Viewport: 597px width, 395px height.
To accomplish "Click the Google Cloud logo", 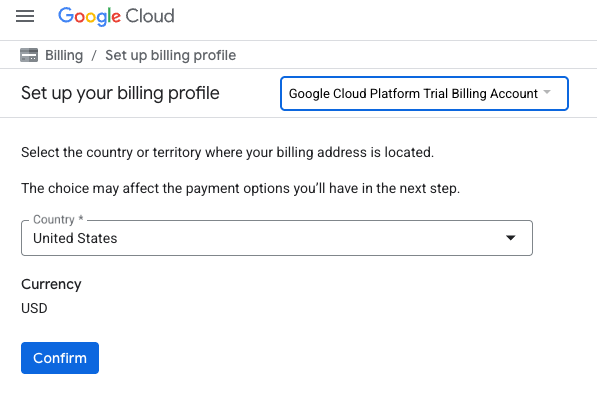I will click(116, 16).
